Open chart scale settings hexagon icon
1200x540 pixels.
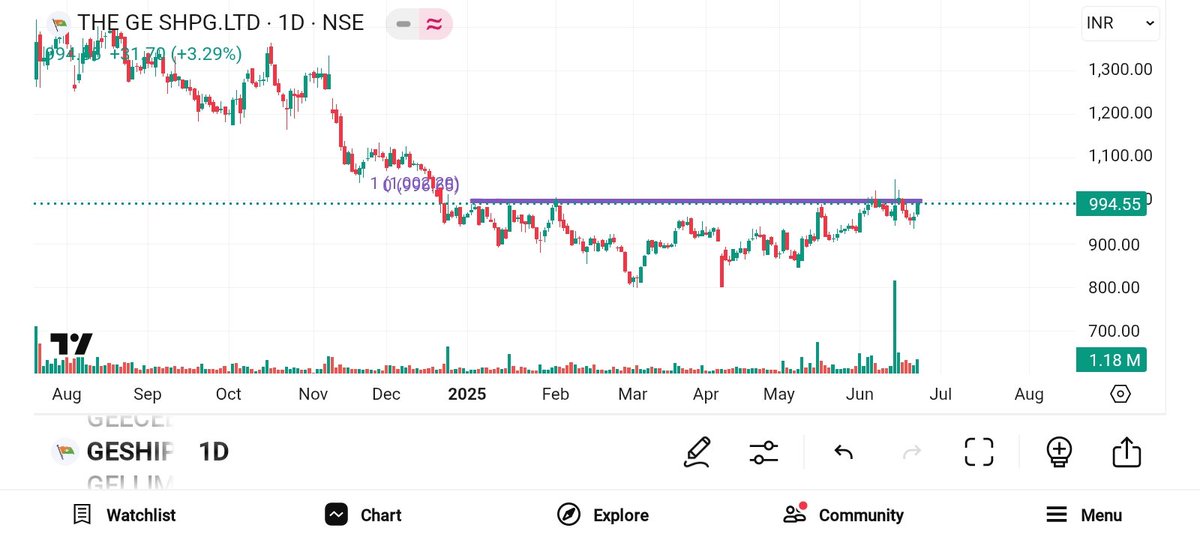click(1120, 393)
